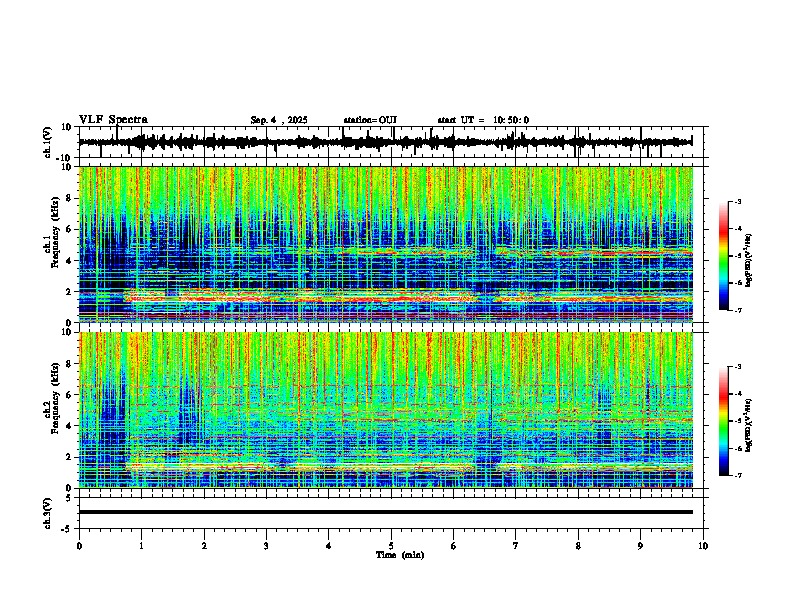792x612 pixels.
Task: Click the '-7' label on ch.2 colorbar
Action: tap(737, 475)
